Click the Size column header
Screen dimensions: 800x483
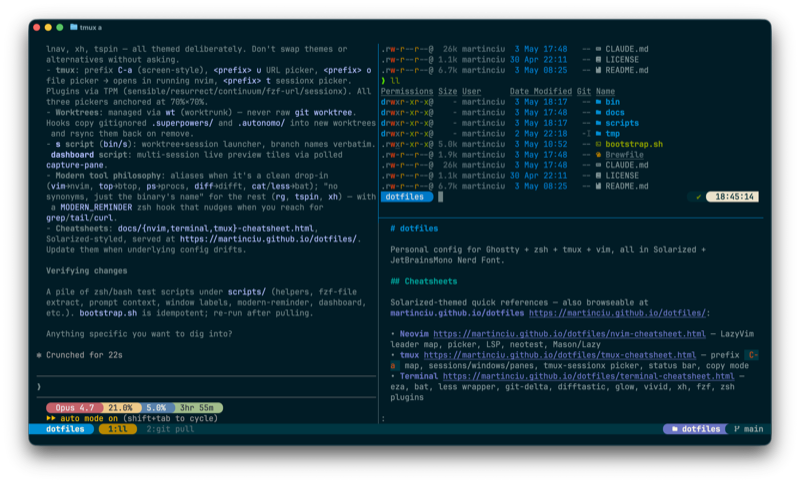[x=447, y=91]
